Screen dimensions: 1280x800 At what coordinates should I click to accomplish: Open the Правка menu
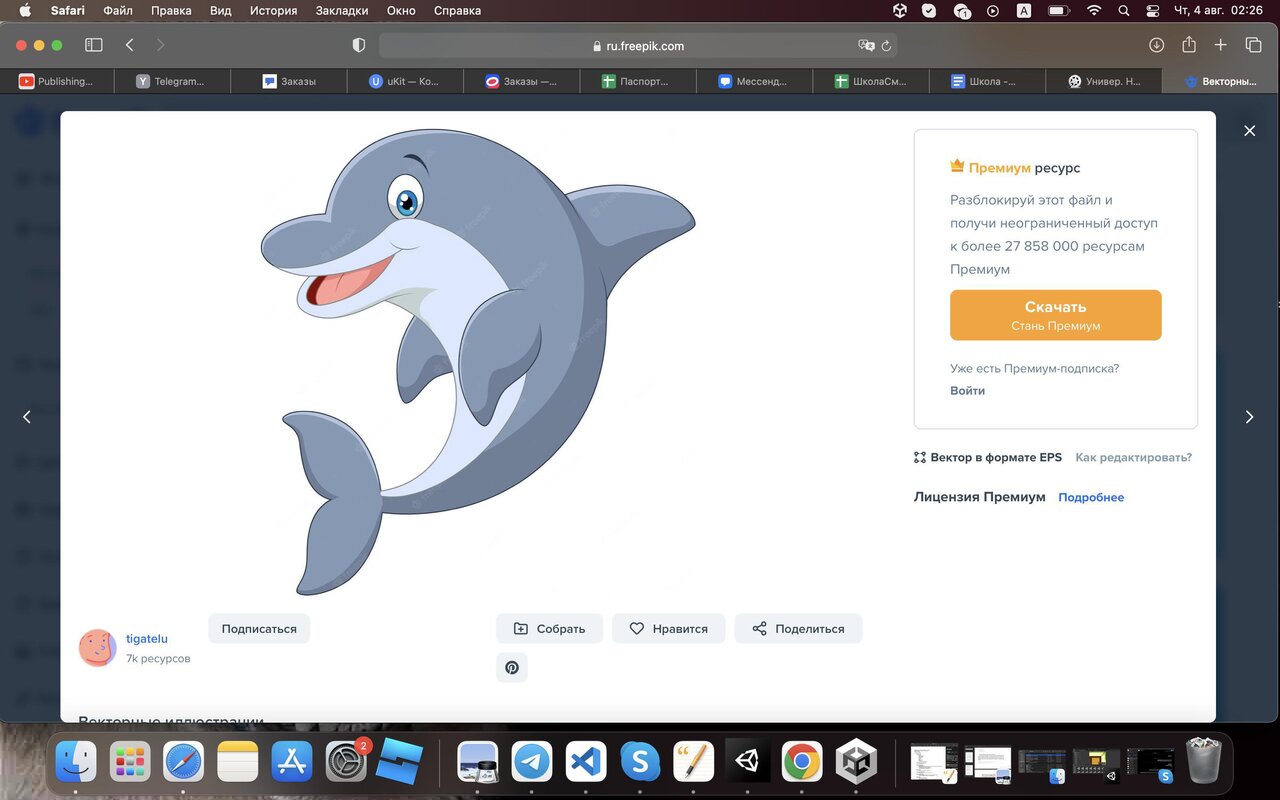pyautogui.click(x=171, y=11)
